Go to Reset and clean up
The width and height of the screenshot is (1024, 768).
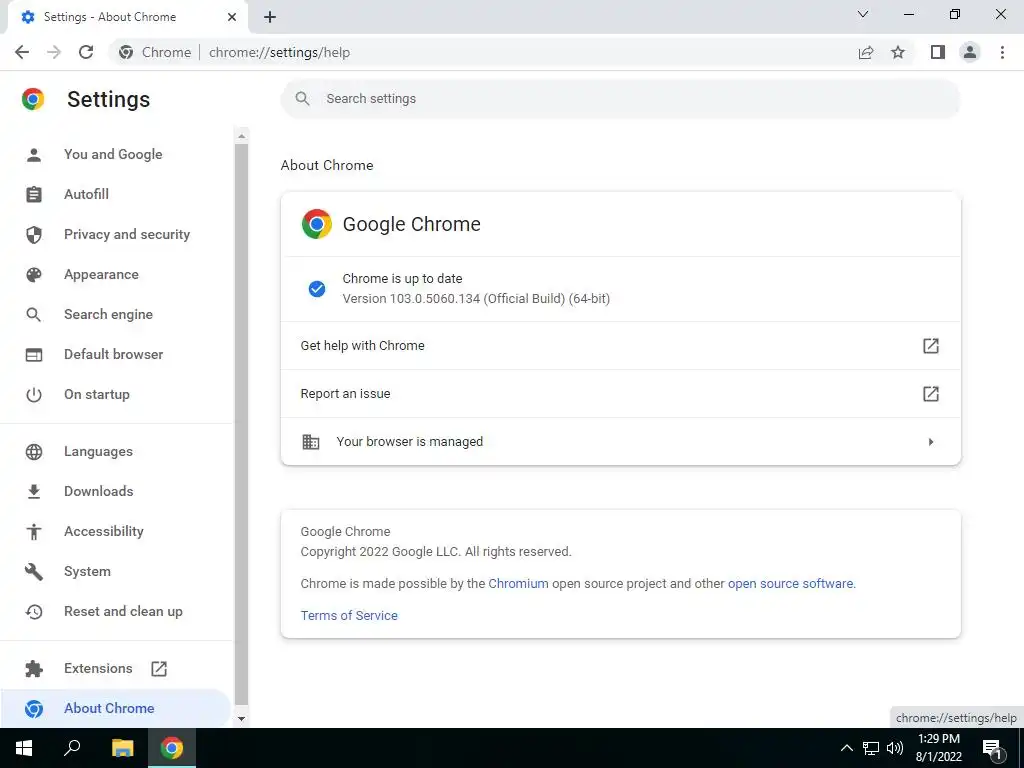pos(123,611)
